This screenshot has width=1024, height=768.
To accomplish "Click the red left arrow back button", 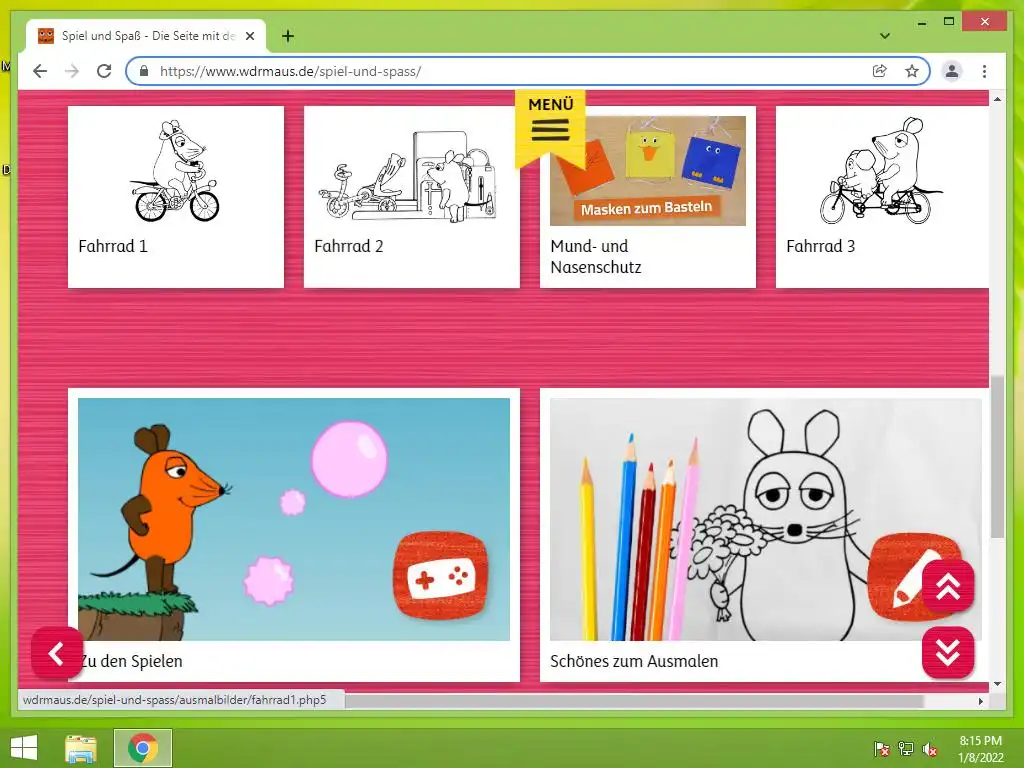I will [57, 653].
